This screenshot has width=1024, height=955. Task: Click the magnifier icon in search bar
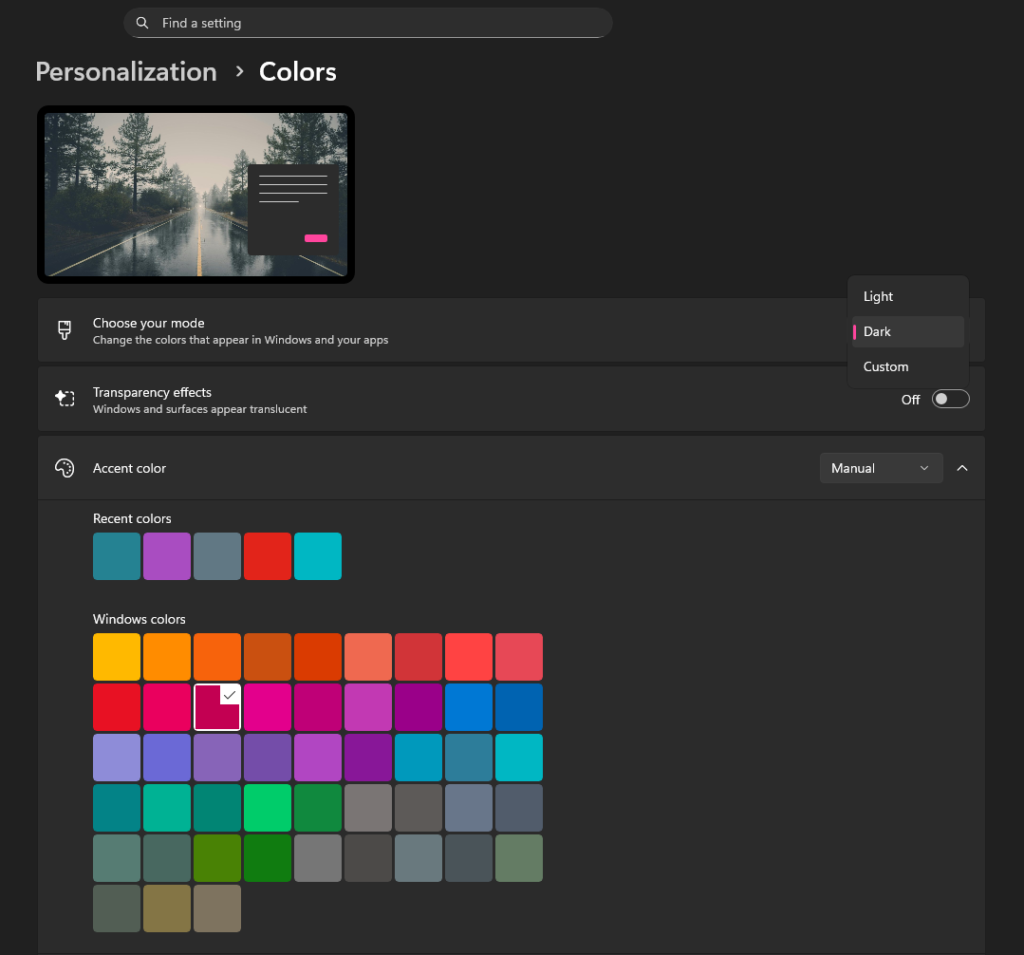coord(141,22)
